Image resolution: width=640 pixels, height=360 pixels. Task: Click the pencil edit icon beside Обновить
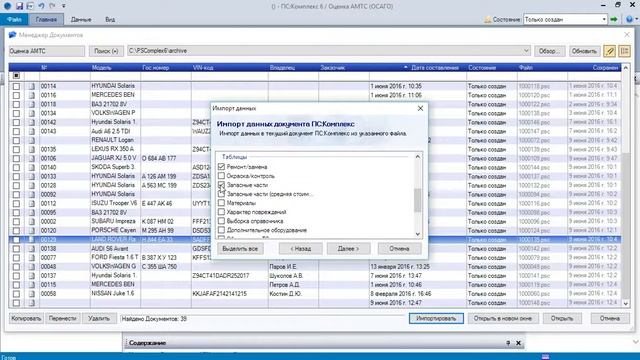tap(610, 51)
